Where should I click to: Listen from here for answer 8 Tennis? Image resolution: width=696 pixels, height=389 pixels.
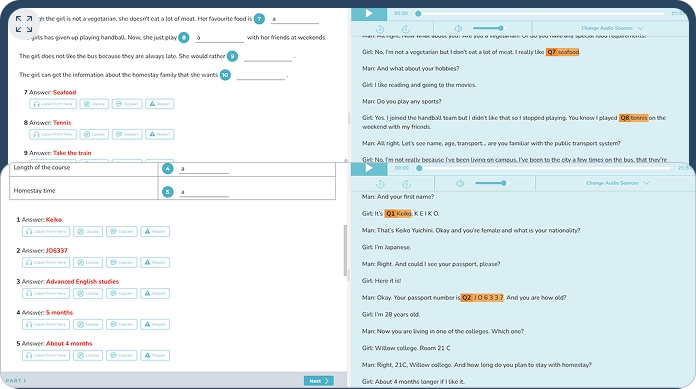(x=53, y=134)
